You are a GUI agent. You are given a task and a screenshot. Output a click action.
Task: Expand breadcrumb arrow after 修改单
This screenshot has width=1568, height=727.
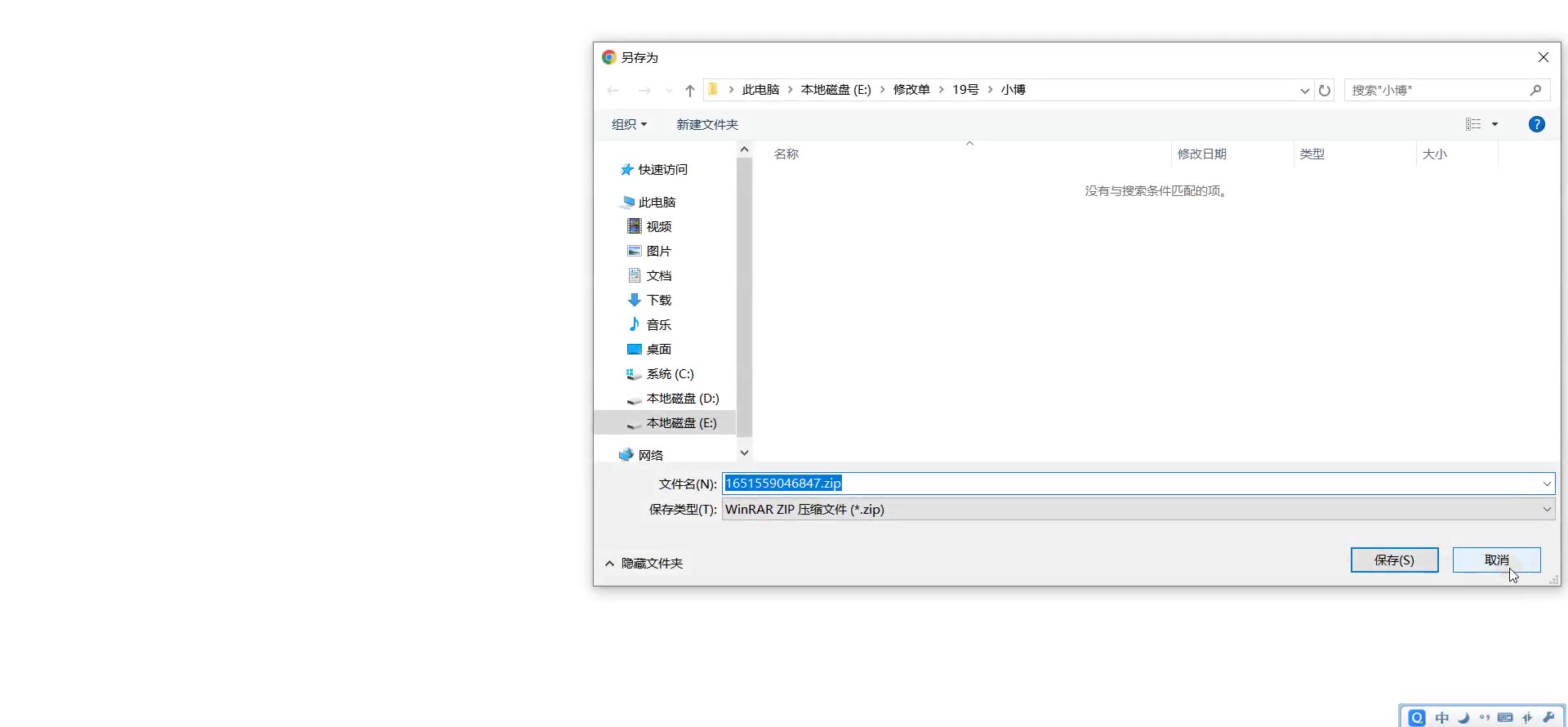941,90
